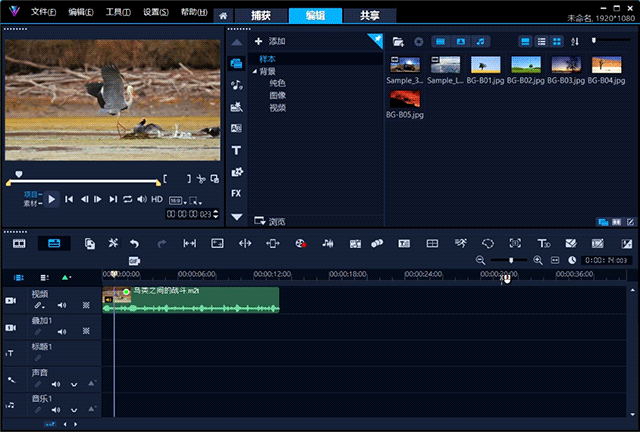The image size is (640, 432).
Task: Collapse the 背景 tree node
Action: point(255,71)
